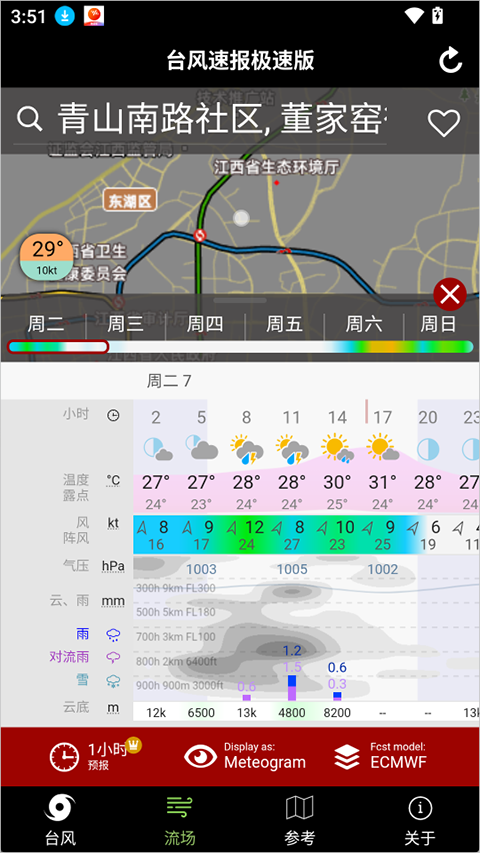Select 周四 in the day bar
This screenshot has height=853, width=480.
tap(205, 325)
